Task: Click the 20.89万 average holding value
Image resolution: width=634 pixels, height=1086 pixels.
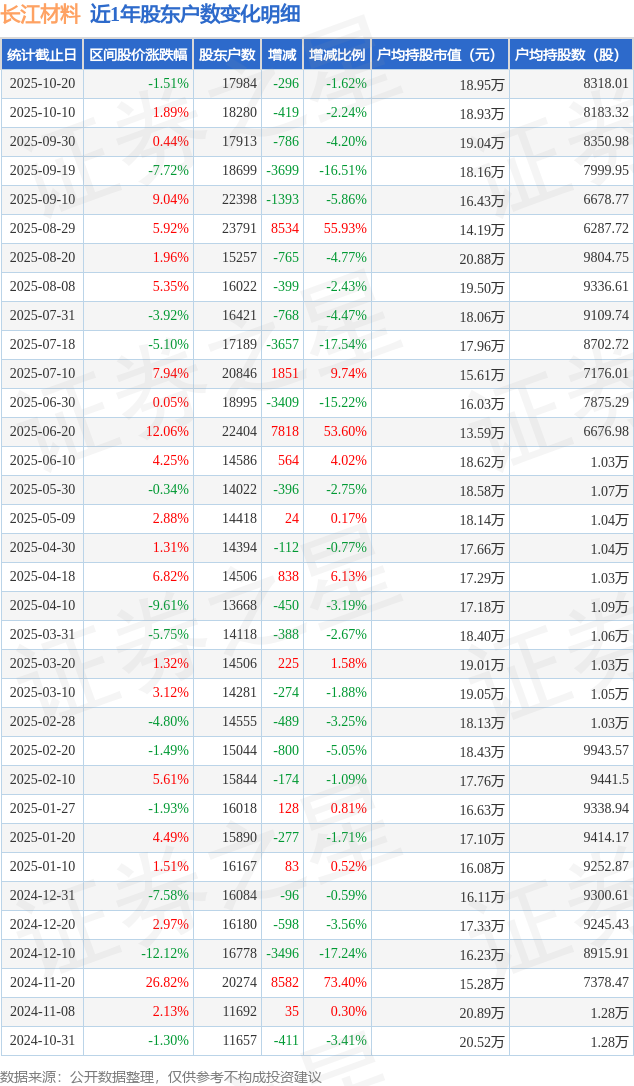Action: (481, 1013)
